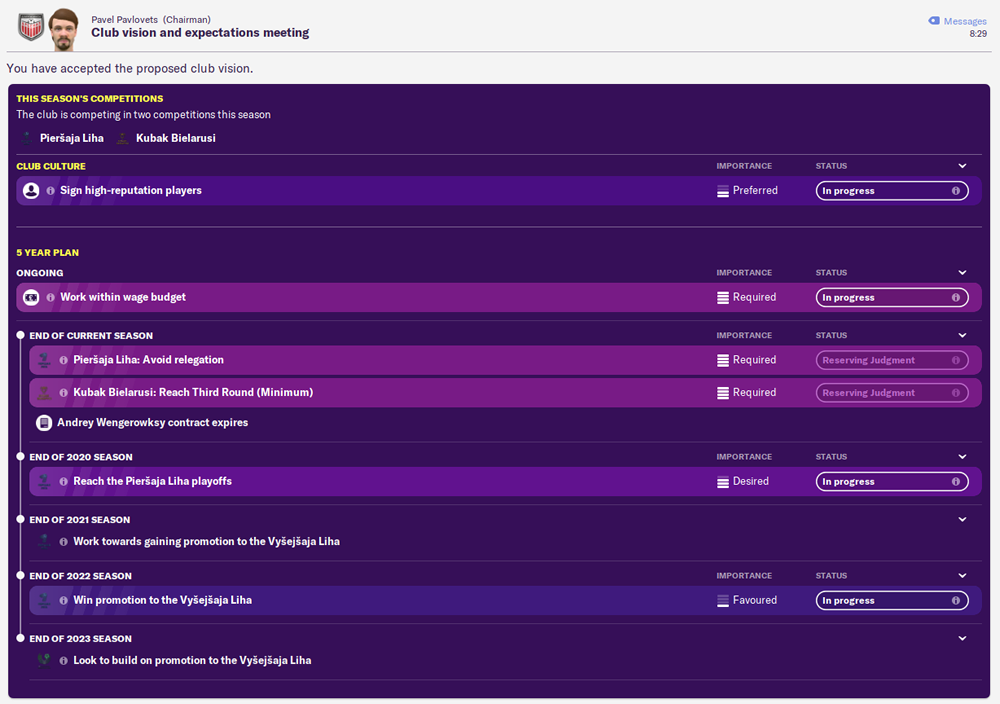The image size is (1000, 704).
Task: Select Reach the Pieršaja Liha playoffs text
Action: pos(152,481)
